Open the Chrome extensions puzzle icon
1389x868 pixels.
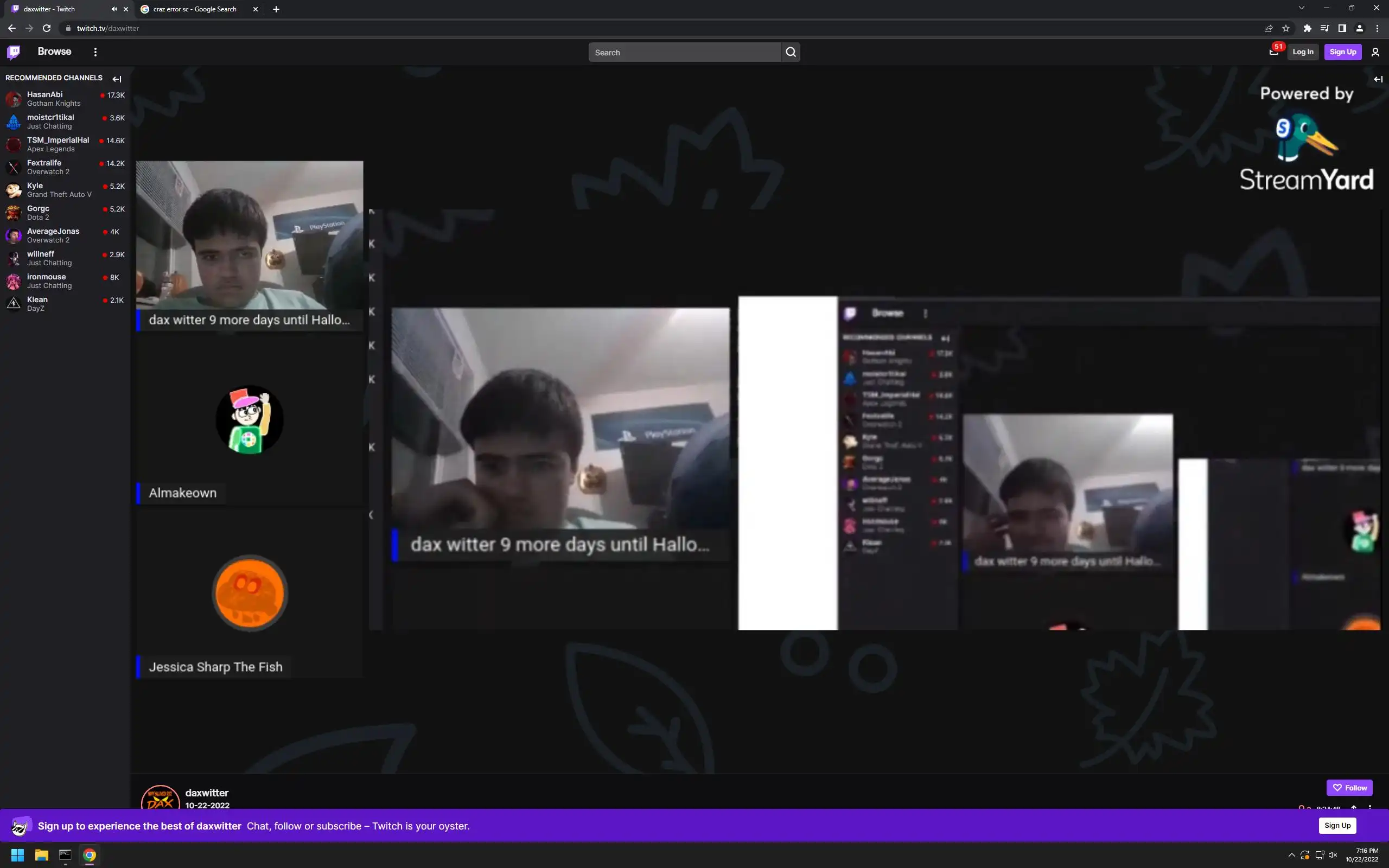click(x=1307, y=28)
